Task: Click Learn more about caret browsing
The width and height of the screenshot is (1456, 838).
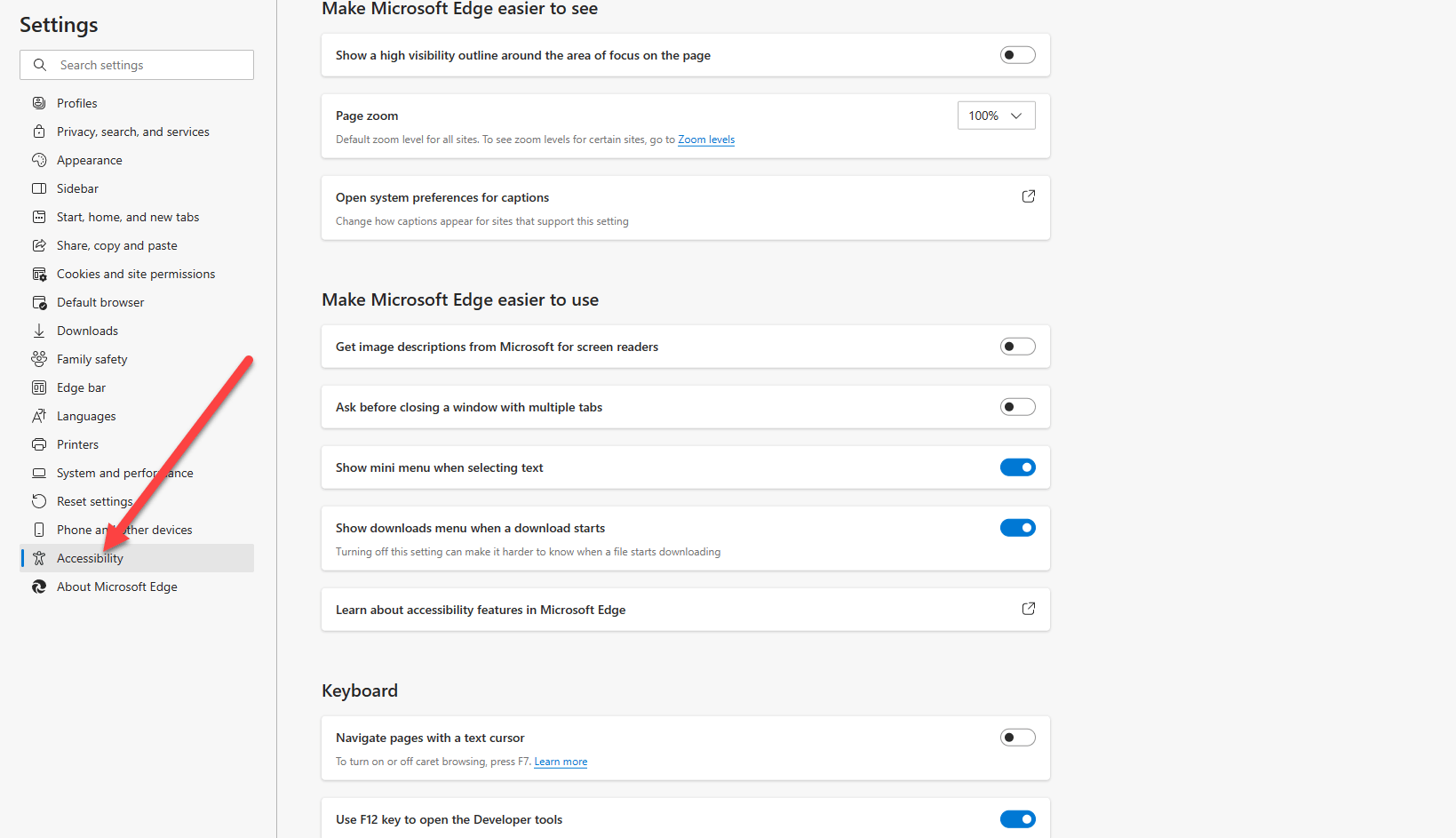Action: (561, 762)
